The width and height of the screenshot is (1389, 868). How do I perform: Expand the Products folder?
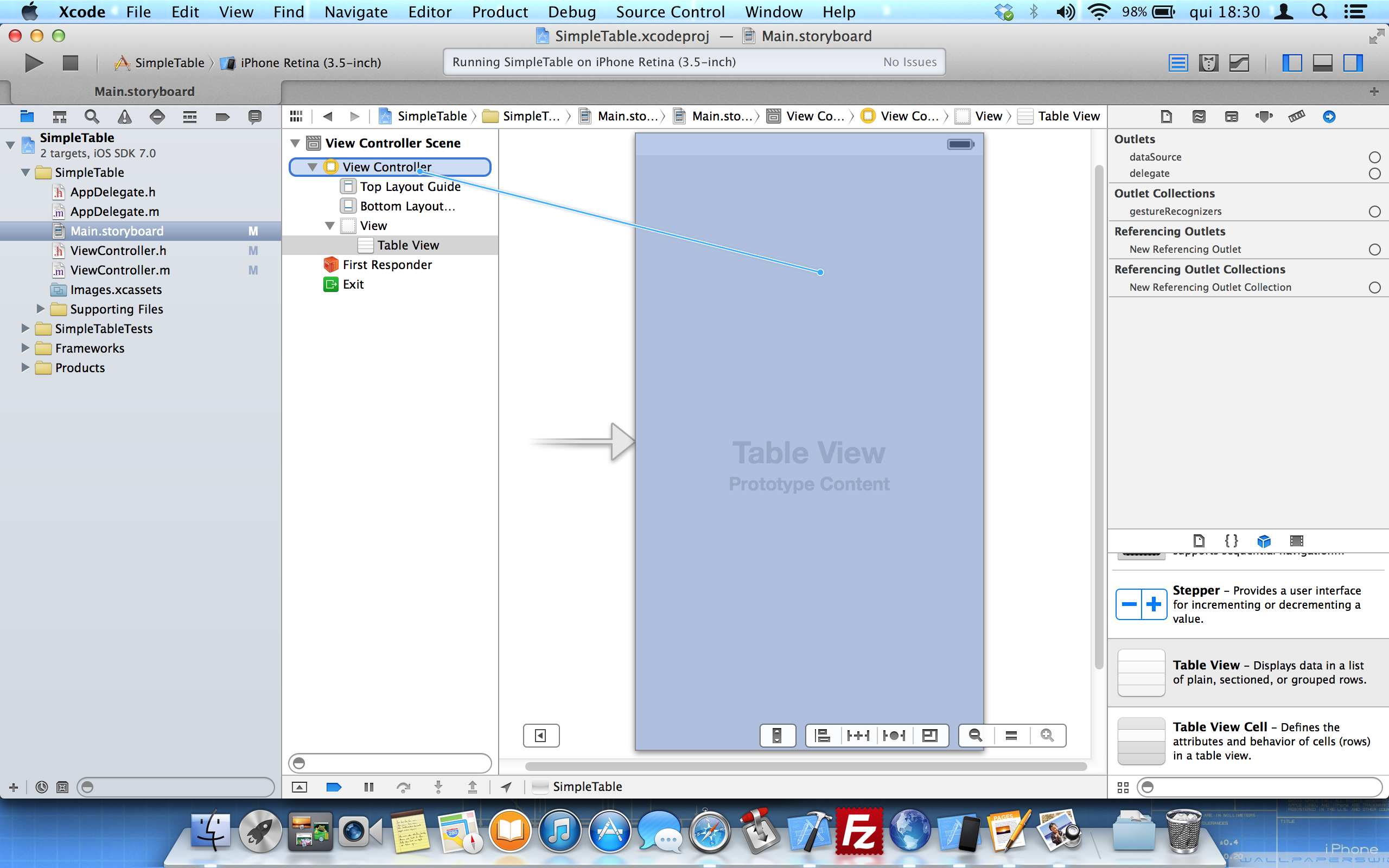coord(24,367)
